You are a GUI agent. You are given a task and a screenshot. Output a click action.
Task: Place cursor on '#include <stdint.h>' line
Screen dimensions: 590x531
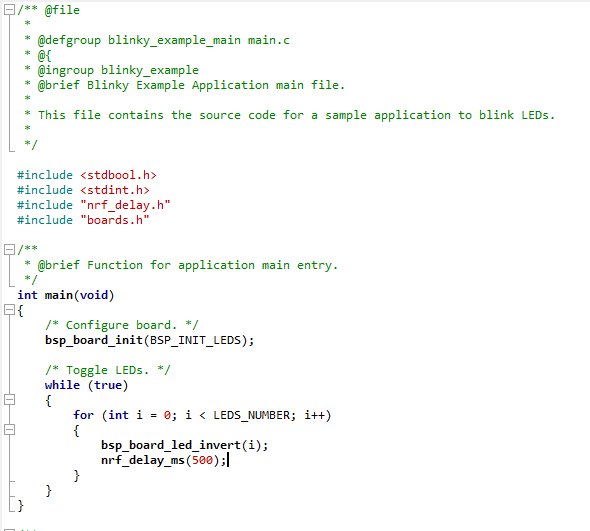click(84, 190)
